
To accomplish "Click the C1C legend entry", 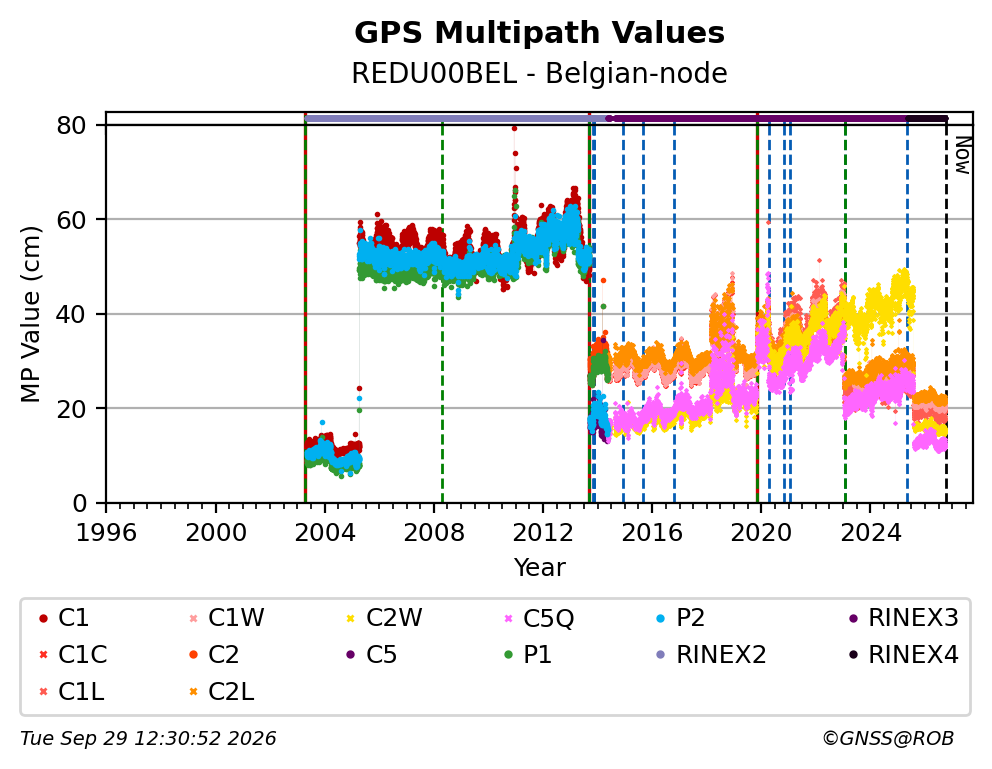I will pos(73,655).
